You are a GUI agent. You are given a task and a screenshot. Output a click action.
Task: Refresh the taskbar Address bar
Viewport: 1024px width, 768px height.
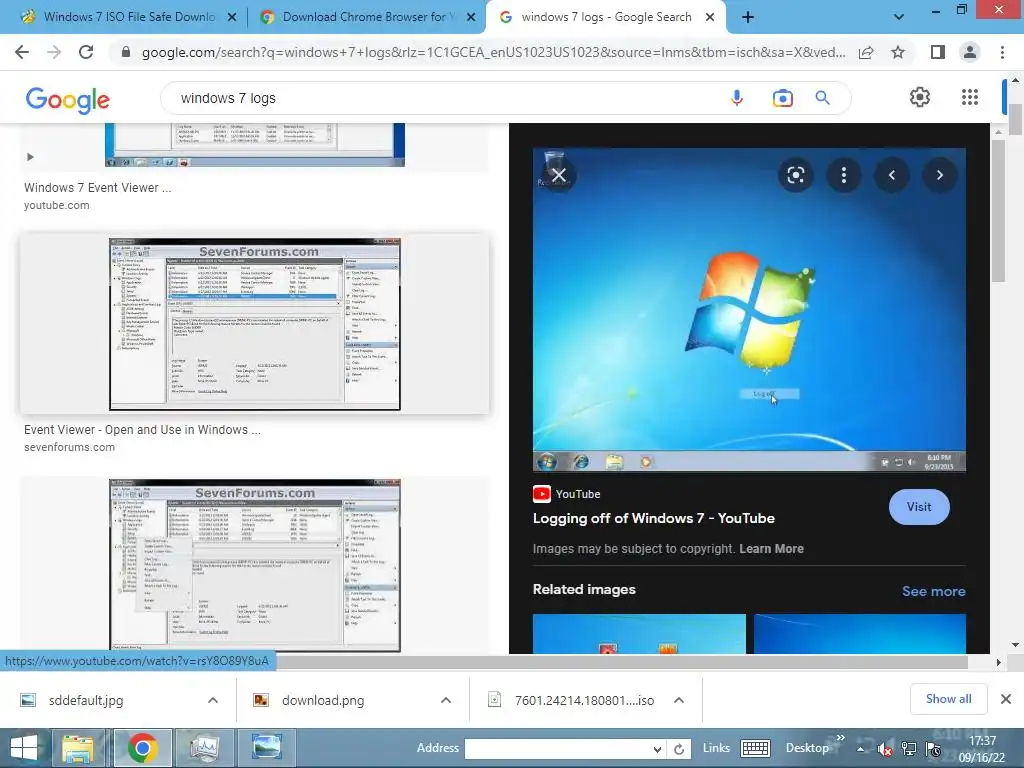679,749
